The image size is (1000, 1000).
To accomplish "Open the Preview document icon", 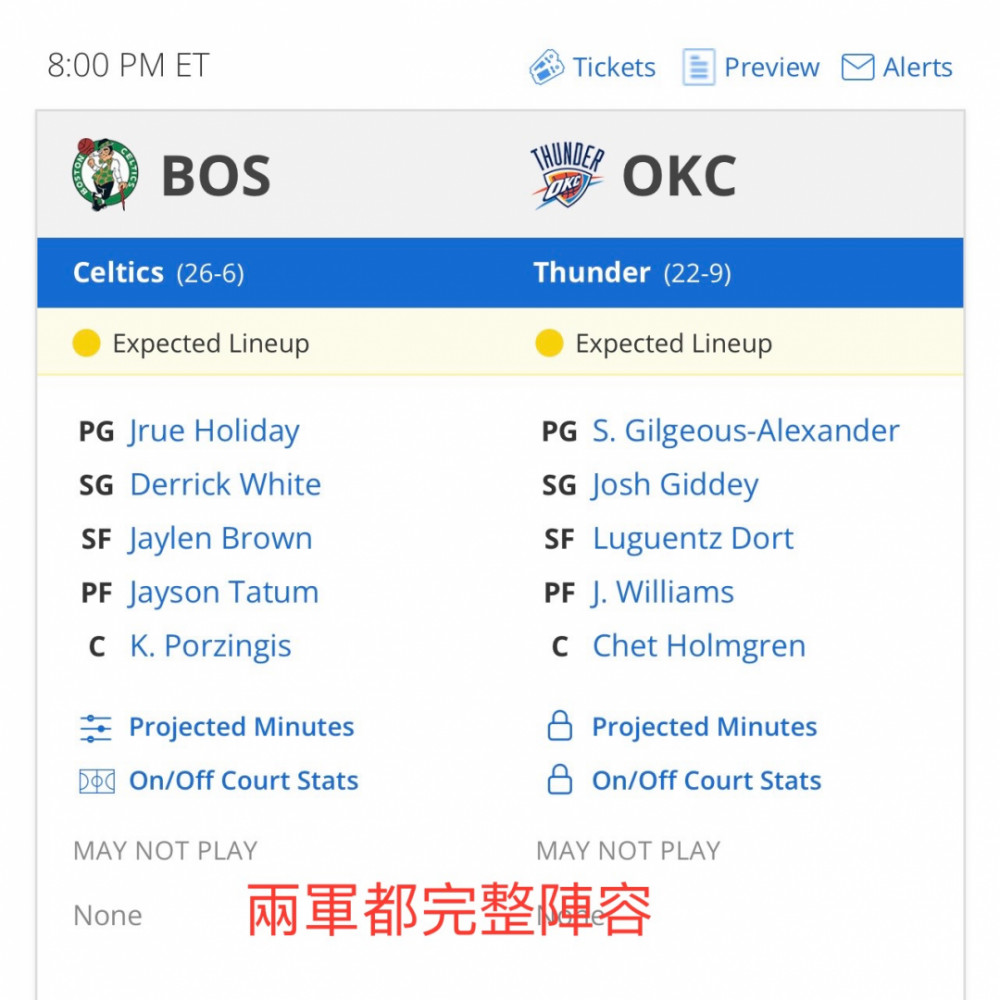I will pyautogui.click(x=698, y=67).
